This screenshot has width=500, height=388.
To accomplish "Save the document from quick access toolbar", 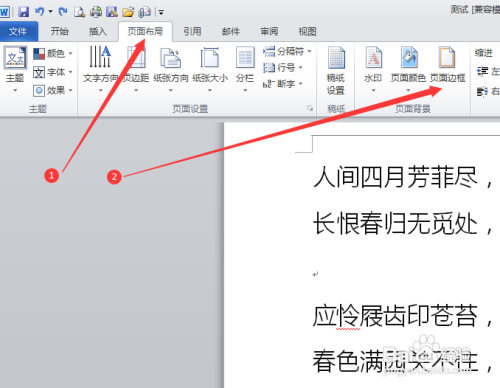I will [23, 12].
